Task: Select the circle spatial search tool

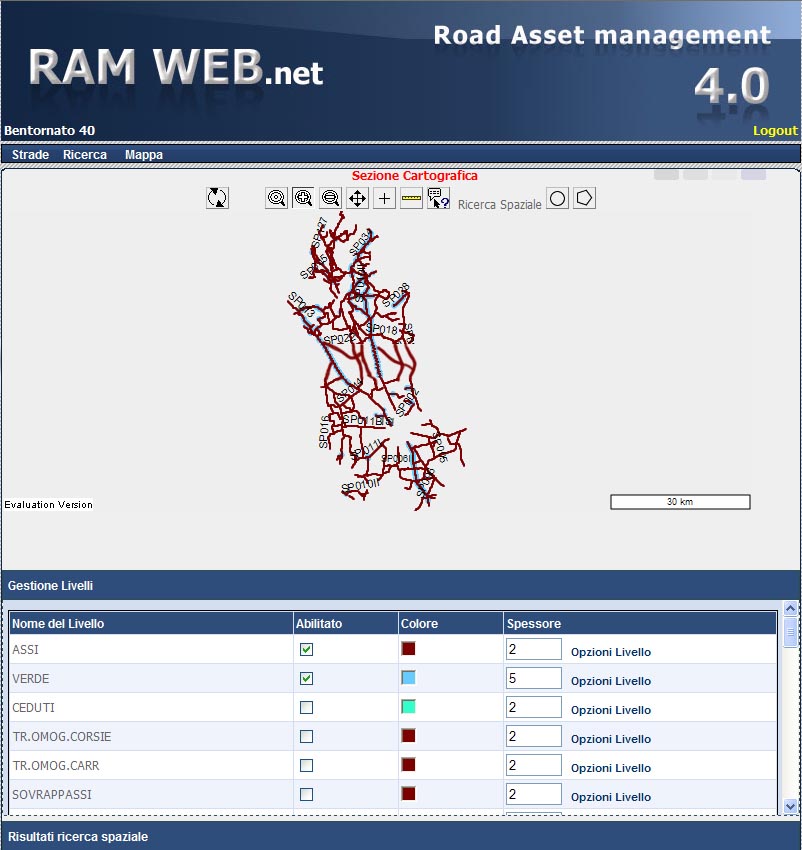Action: click(558, 198)
